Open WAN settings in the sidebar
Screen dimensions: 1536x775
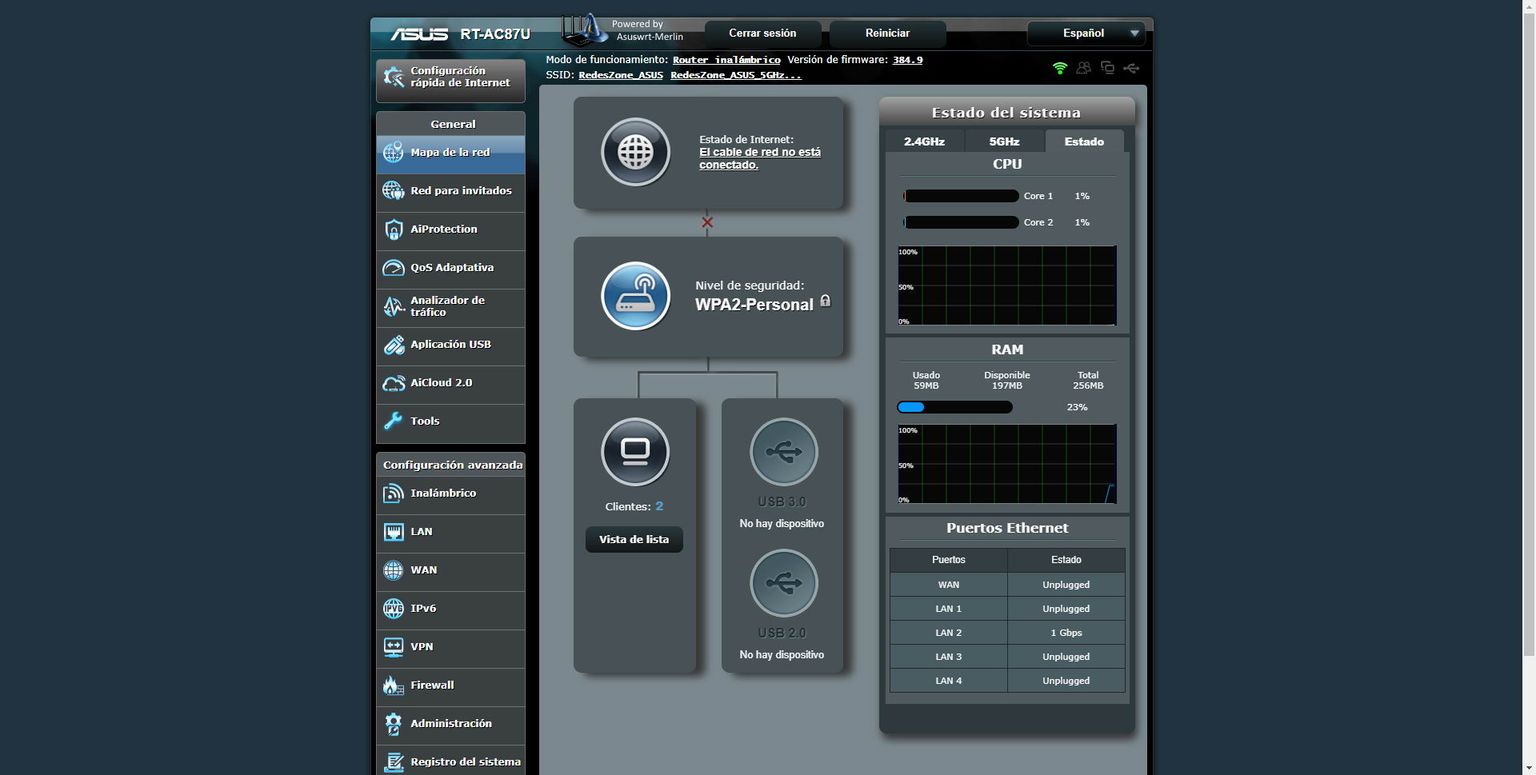(451, 570)
